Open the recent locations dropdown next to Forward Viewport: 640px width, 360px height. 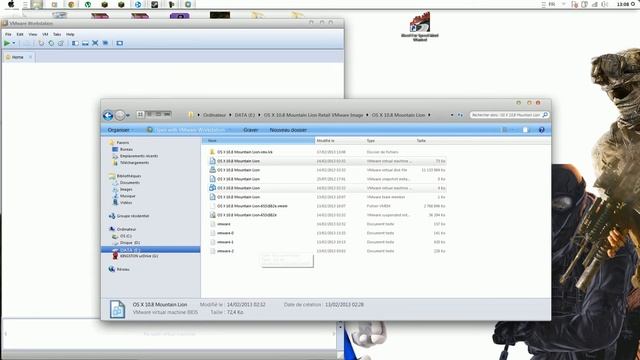128,116
